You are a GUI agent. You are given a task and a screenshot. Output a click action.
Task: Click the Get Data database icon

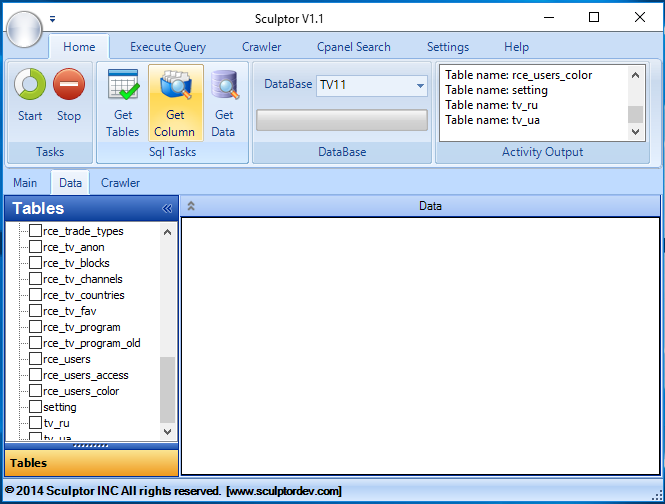(224, 88)
